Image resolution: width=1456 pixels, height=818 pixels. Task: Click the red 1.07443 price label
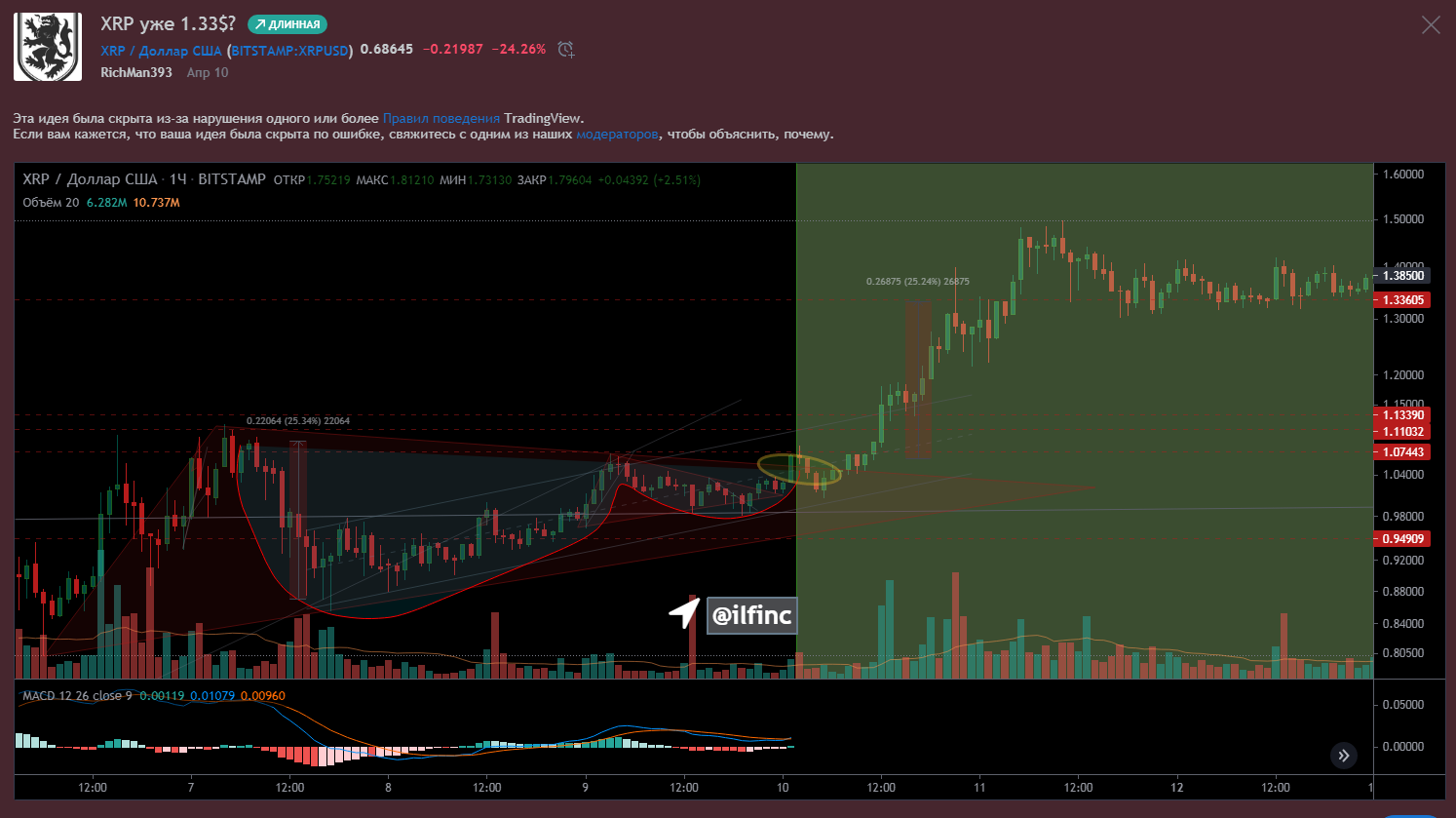coord(1402,452)
